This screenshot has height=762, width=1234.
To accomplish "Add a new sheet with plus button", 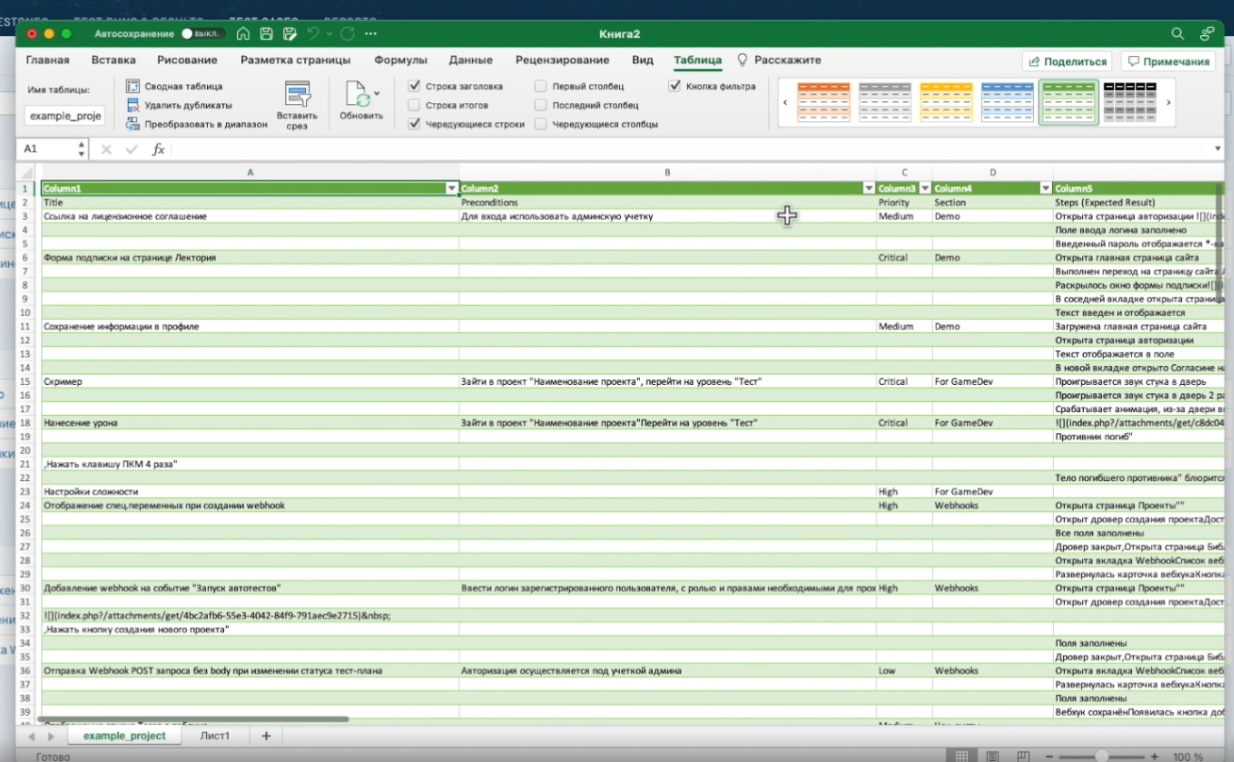I will point(266,736).
